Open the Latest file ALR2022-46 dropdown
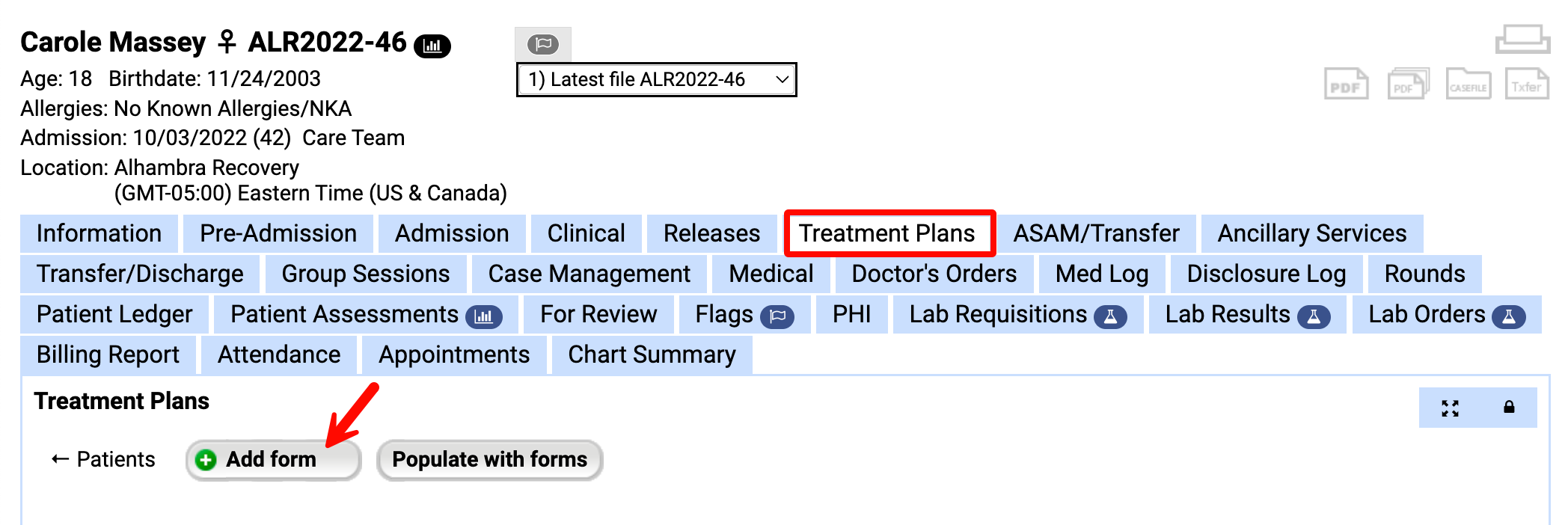The image size is (1568, 525). click(656, 80)
